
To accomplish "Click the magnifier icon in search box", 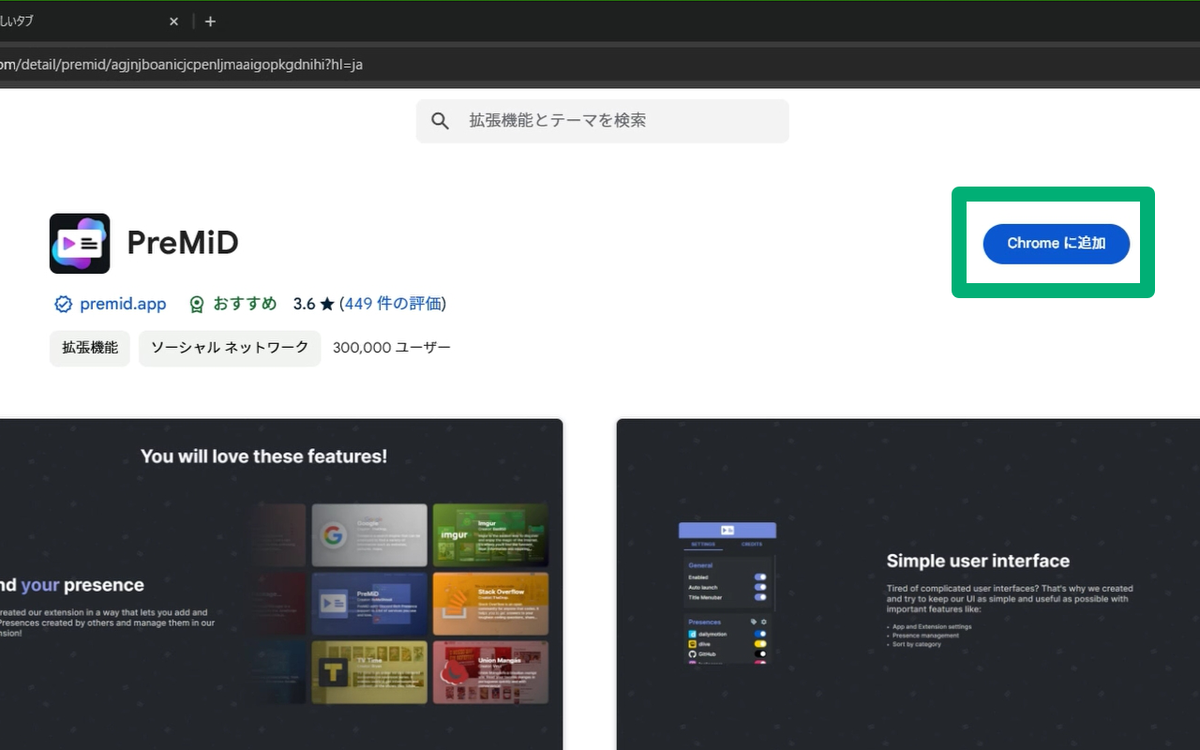I will tap(440, 121).
